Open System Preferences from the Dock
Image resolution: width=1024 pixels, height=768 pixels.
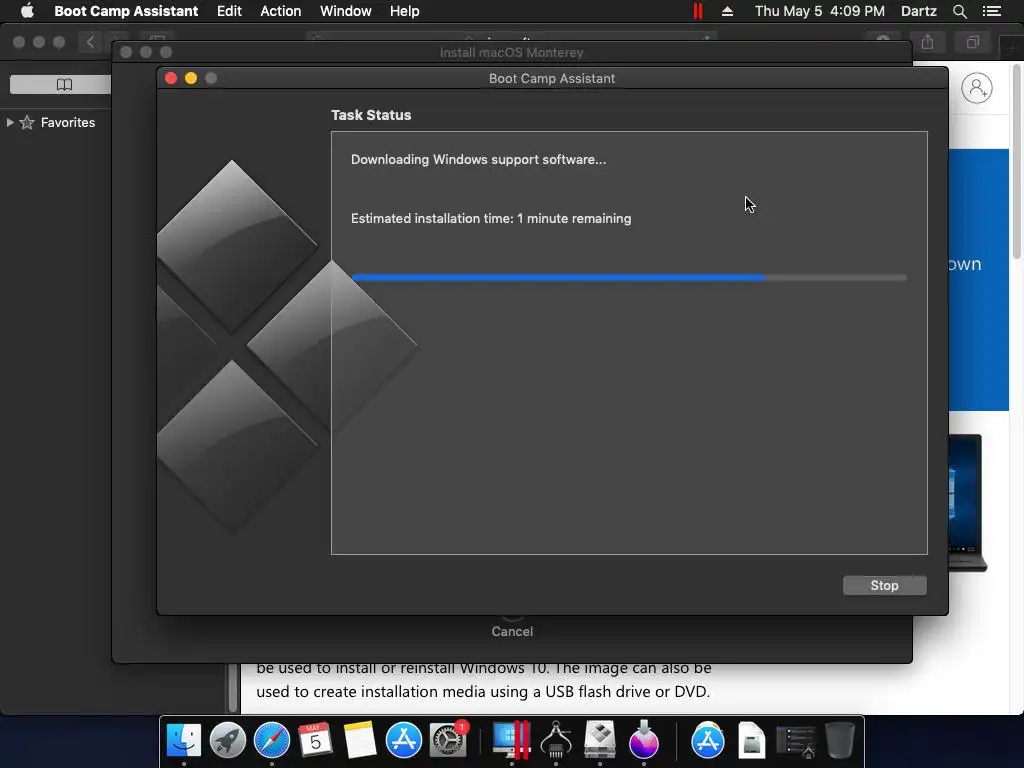point(447,740)
